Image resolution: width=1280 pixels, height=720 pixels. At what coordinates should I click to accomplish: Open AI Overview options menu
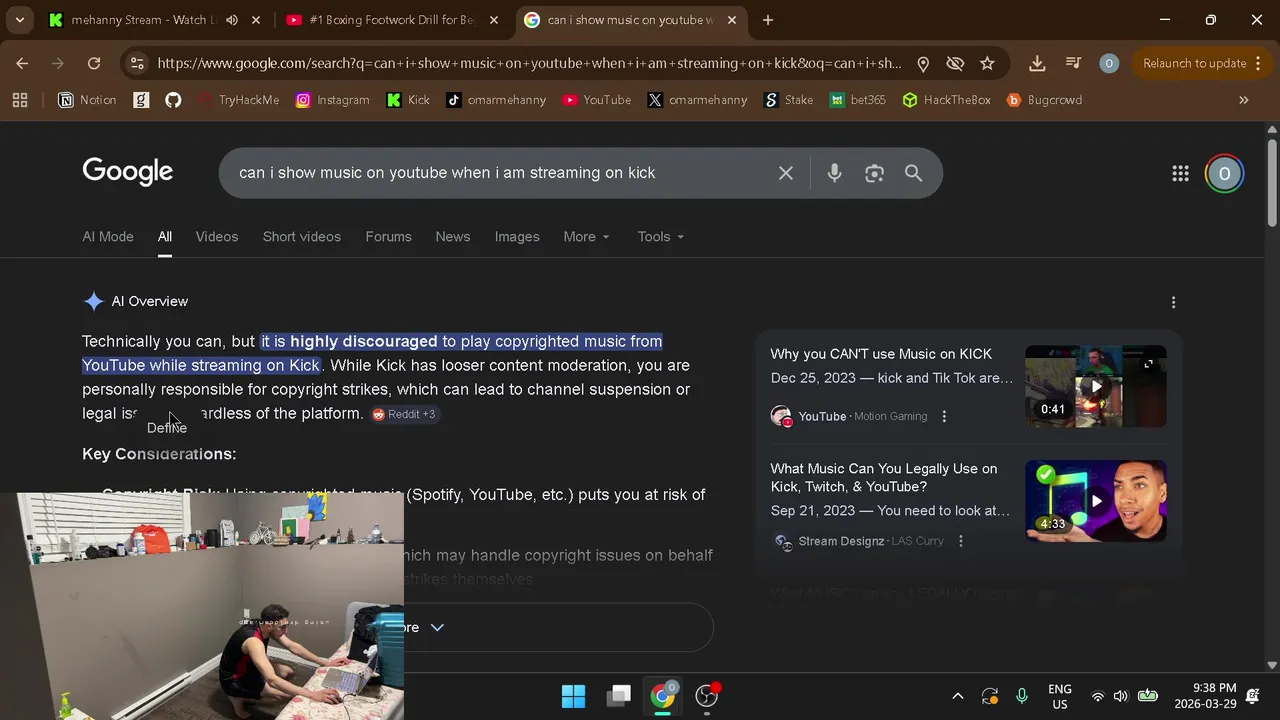(x=1173, y=302)
